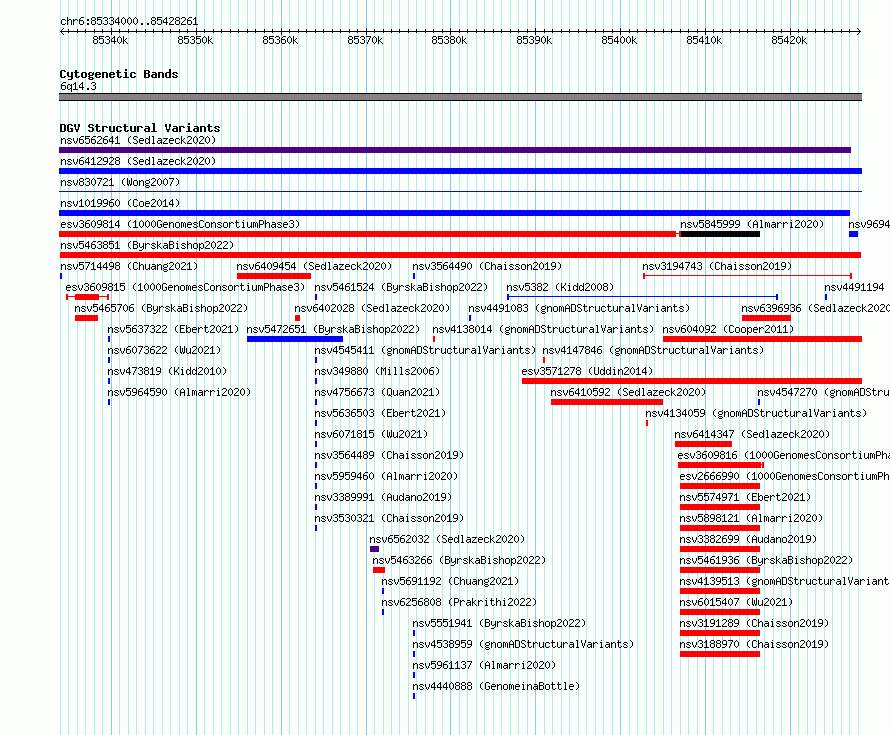Click nsv6414347 (Sedlazeck2020) label
The height and width of the screenshot is (735, 890).
[x=752, y=434]
